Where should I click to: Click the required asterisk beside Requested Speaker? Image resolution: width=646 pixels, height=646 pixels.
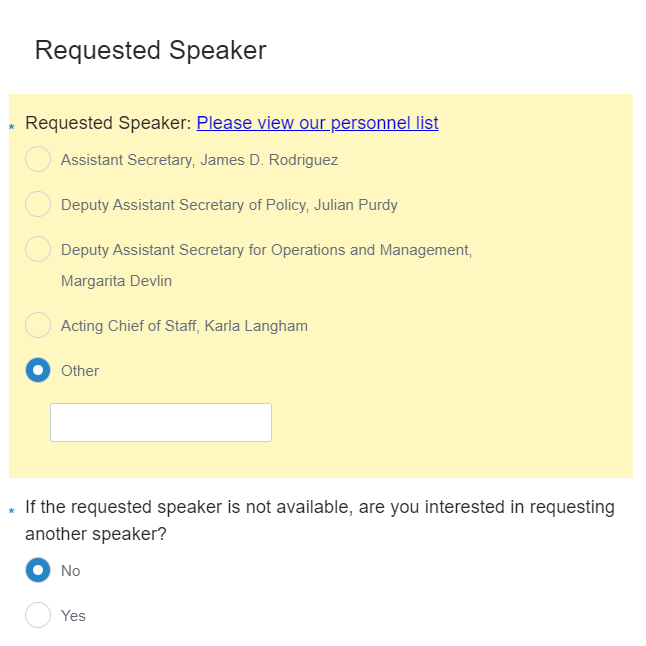coord(12,127)
